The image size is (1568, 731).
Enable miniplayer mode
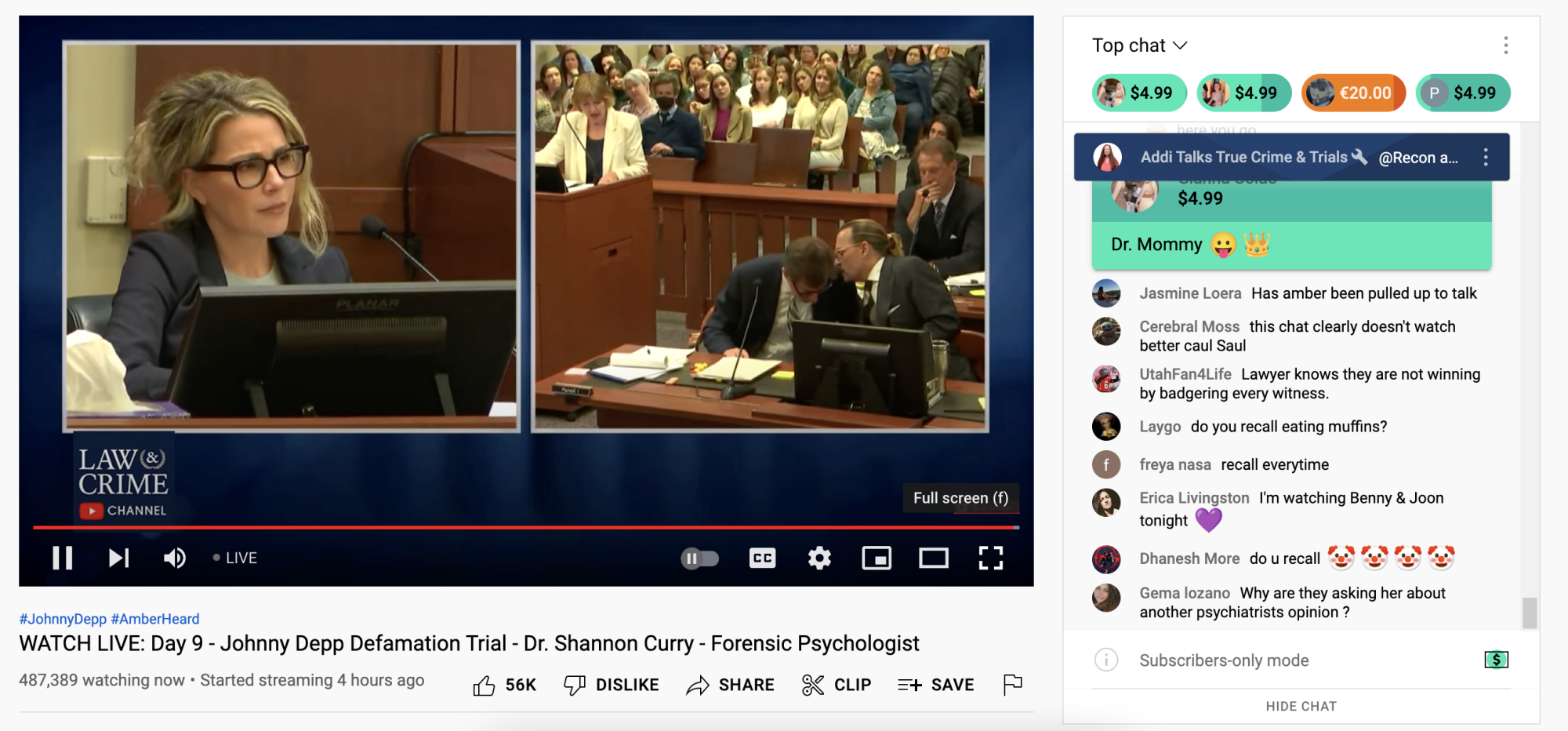pyautogui.click(x=877, y=558)
